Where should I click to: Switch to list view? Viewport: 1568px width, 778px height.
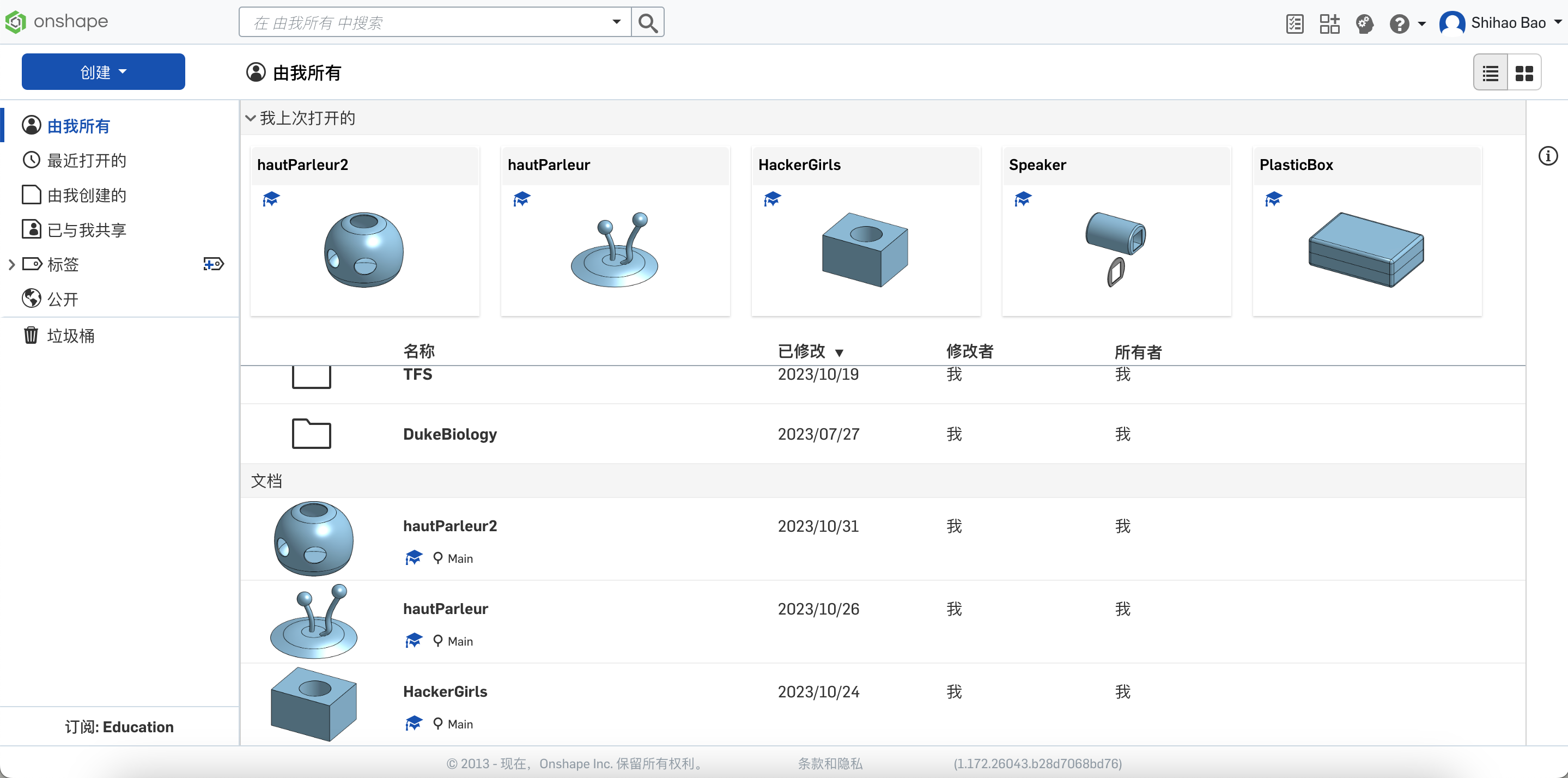pos(1490,73)
